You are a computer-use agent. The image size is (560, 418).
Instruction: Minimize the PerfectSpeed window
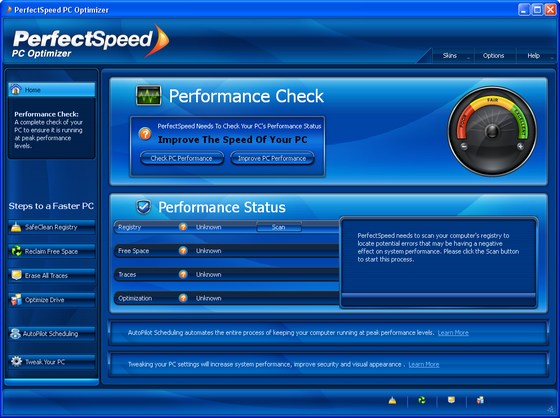[524, 10]
